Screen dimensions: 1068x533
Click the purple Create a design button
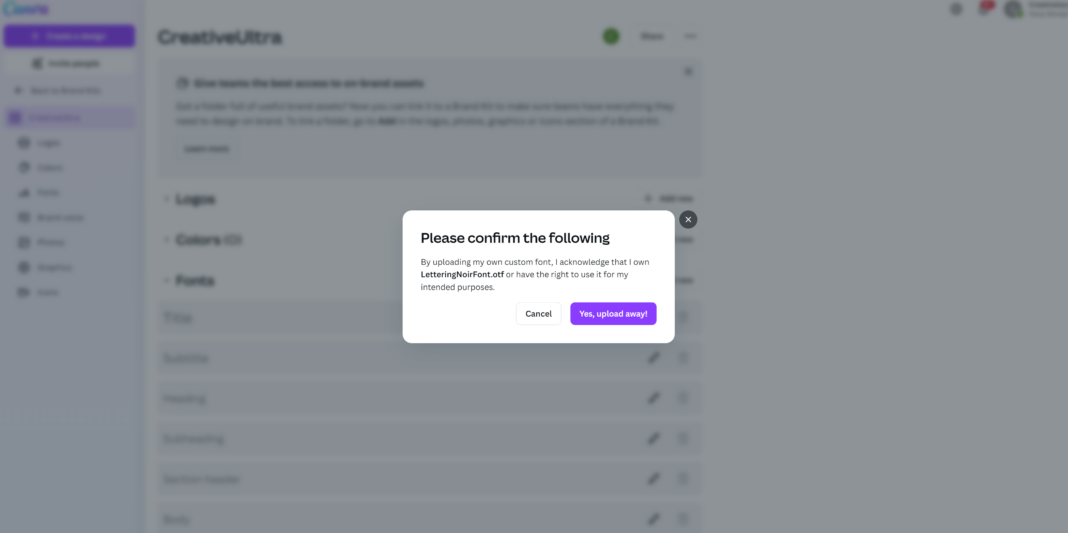pyautogui.click(x=69, y=36)
